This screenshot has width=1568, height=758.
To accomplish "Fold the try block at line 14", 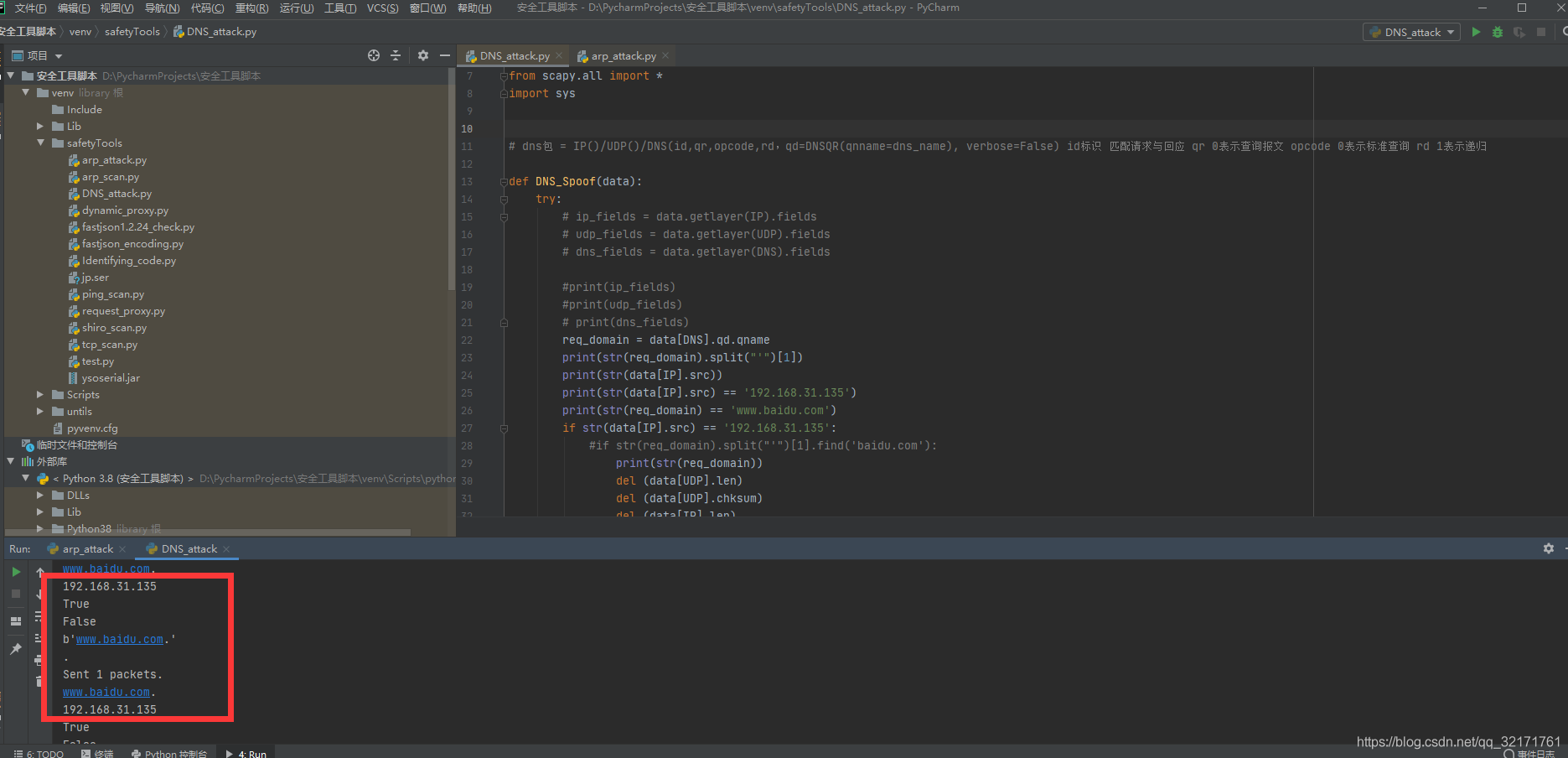I will pos(504,199).
